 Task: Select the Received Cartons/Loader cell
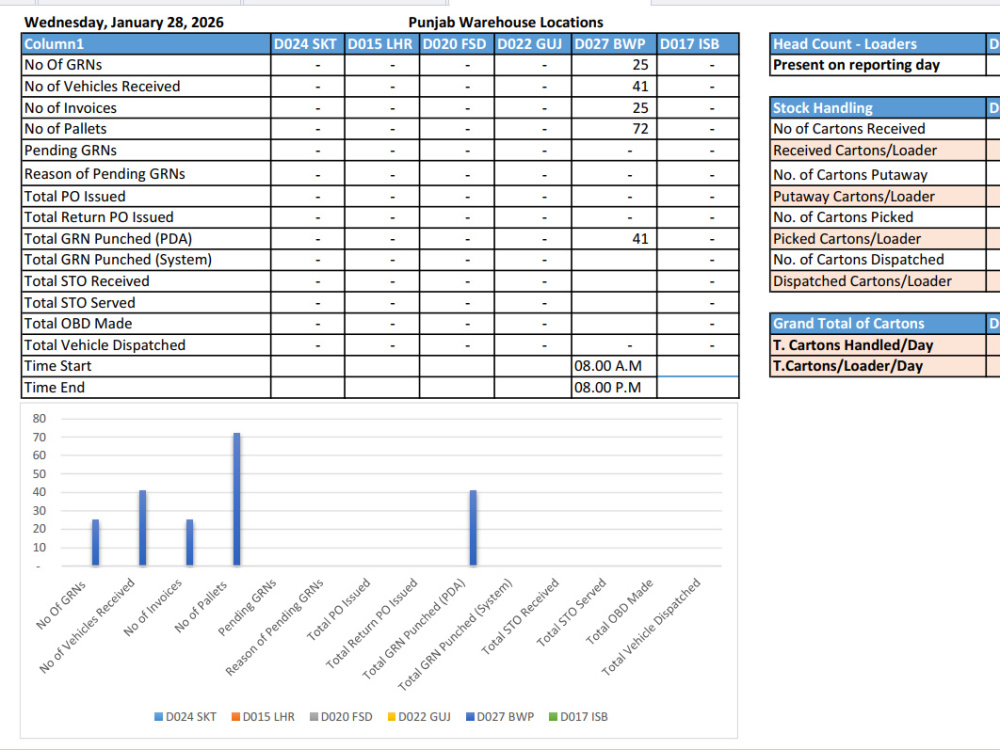(878, 151)
